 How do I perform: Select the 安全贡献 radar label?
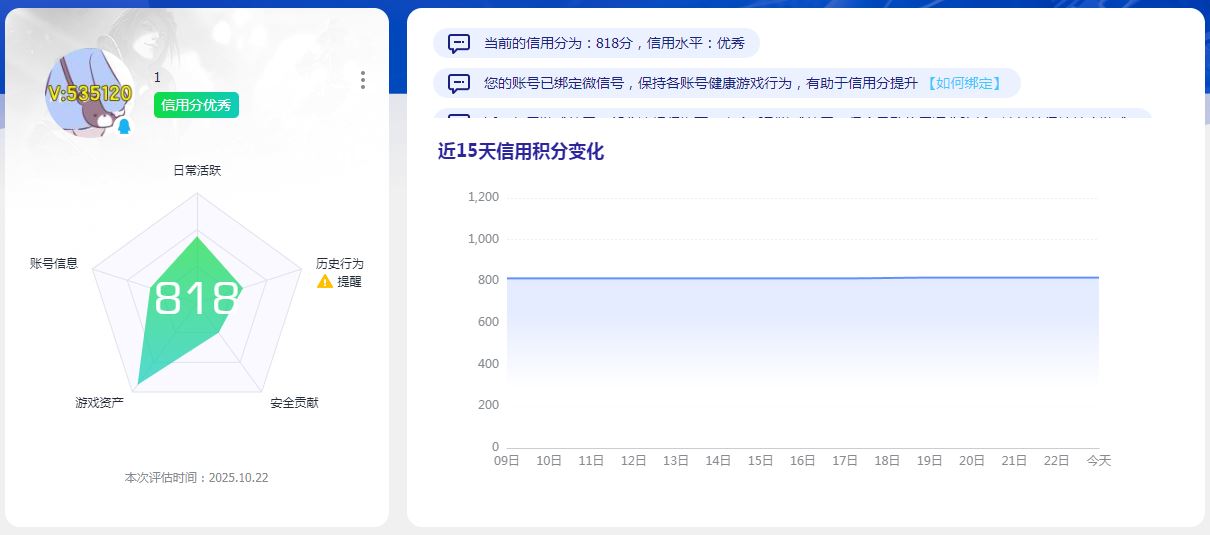tap(294, 403)
